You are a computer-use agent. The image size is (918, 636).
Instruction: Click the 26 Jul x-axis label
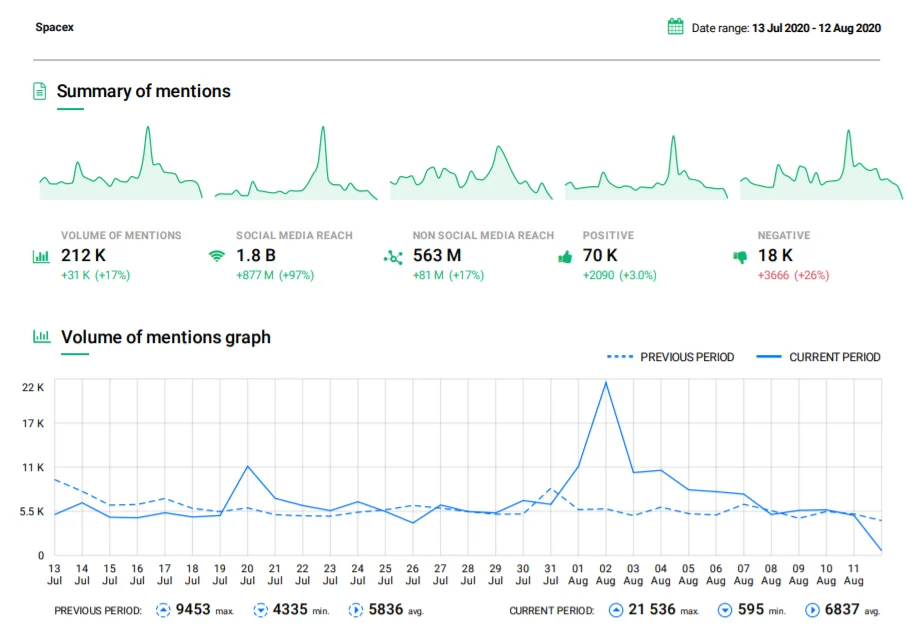(x=413, y=575)
